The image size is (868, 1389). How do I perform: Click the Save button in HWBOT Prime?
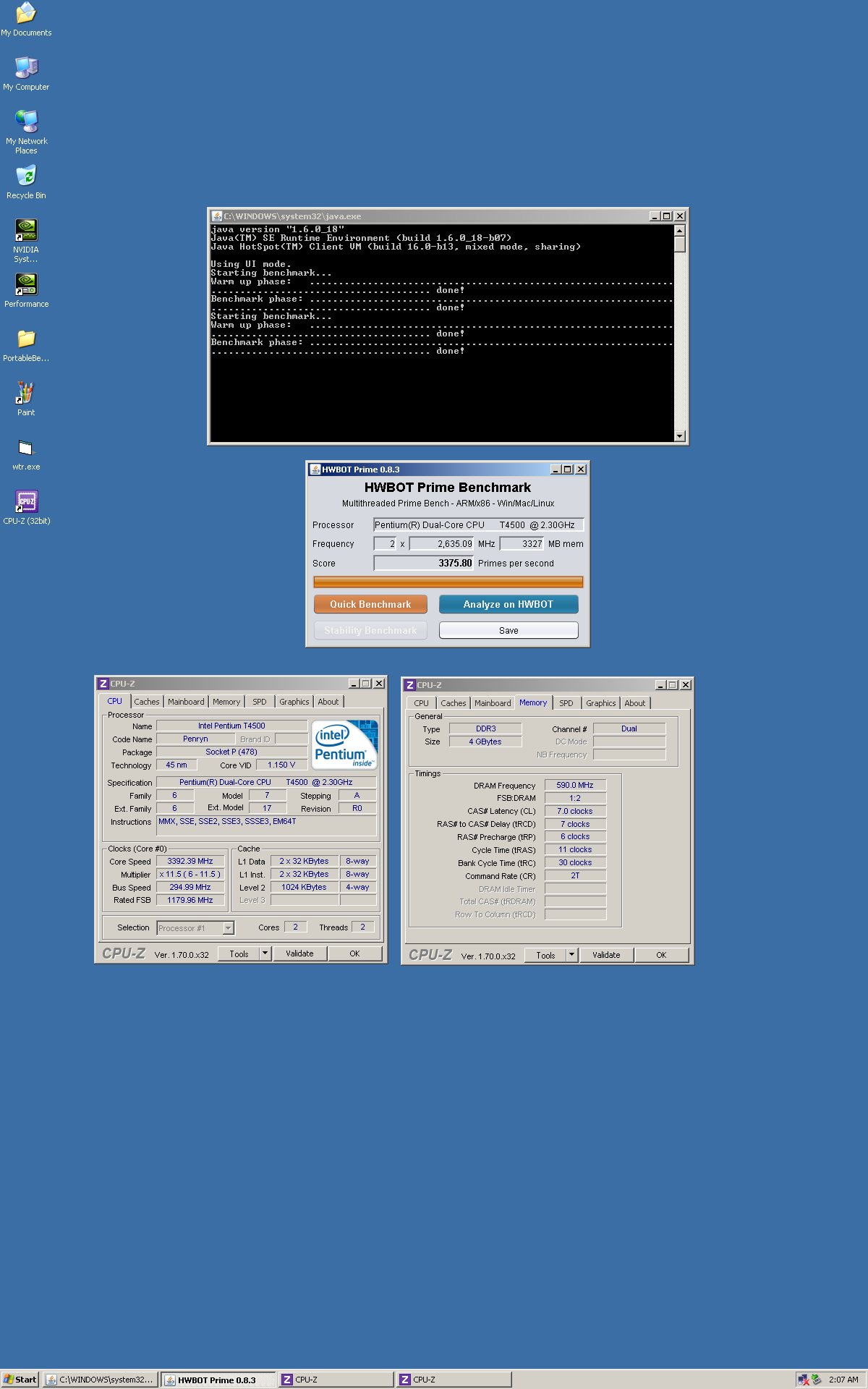coord(509,630)
